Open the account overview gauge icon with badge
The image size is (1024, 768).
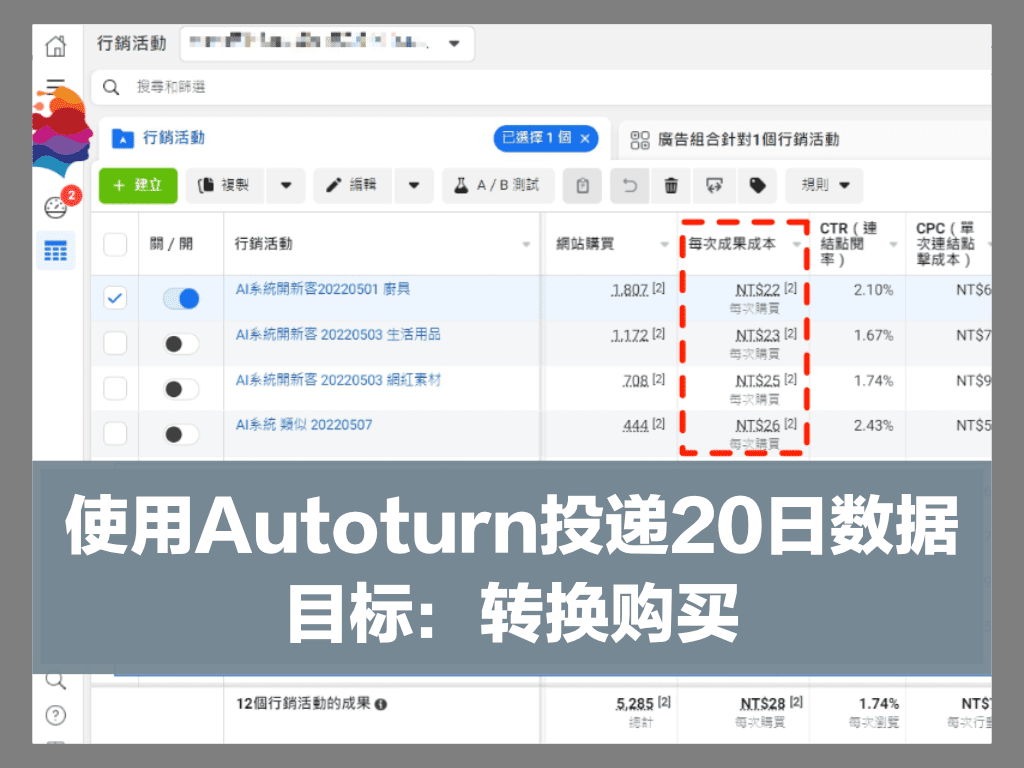coord(56,207)
